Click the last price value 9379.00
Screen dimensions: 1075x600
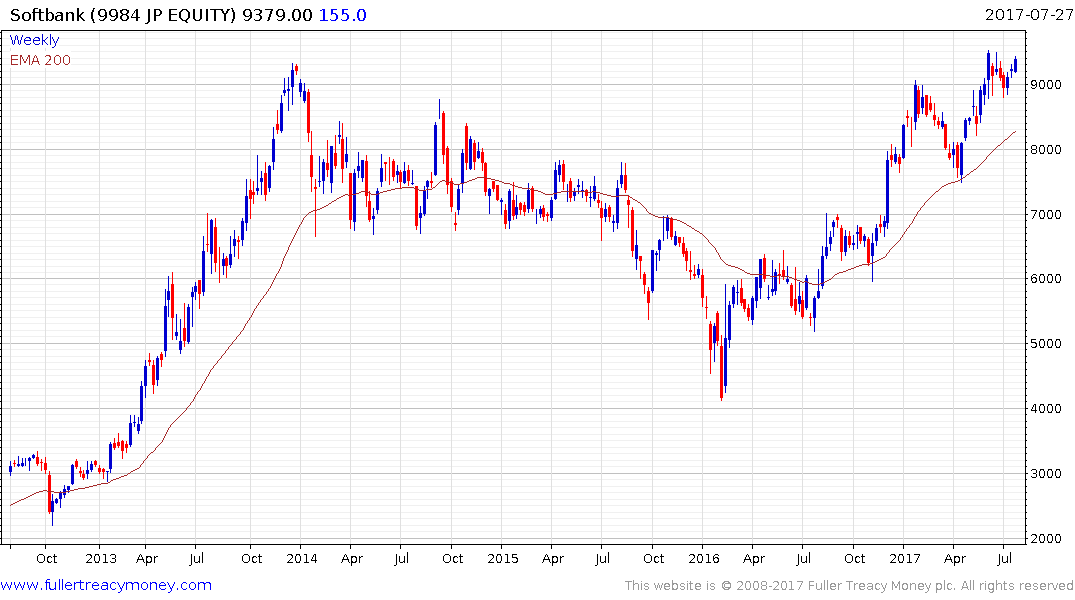[278, 15]
